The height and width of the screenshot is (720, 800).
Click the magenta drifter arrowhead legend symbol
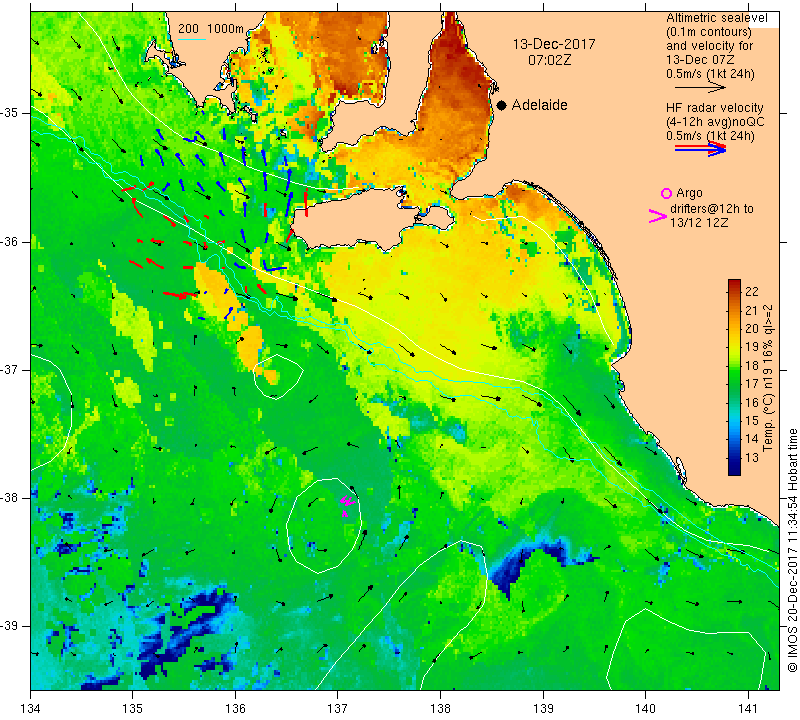tap(658, 216)
